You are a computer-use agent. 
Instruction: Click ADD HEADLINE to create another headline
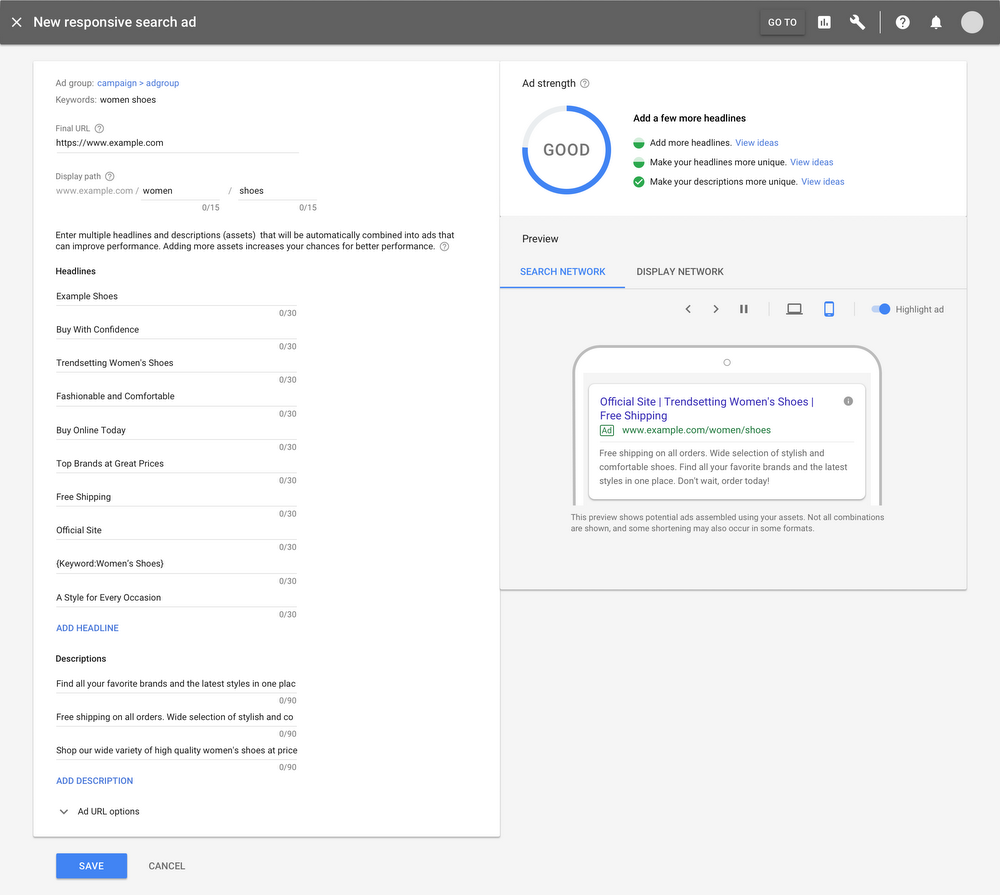click(87, 628)
